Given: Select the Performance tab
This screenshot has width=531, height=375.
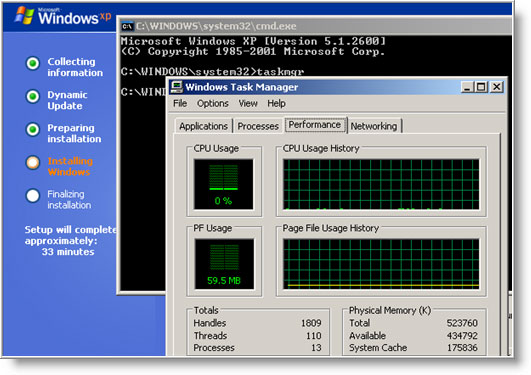Looking at the screenshot, I should click(315, 125).
